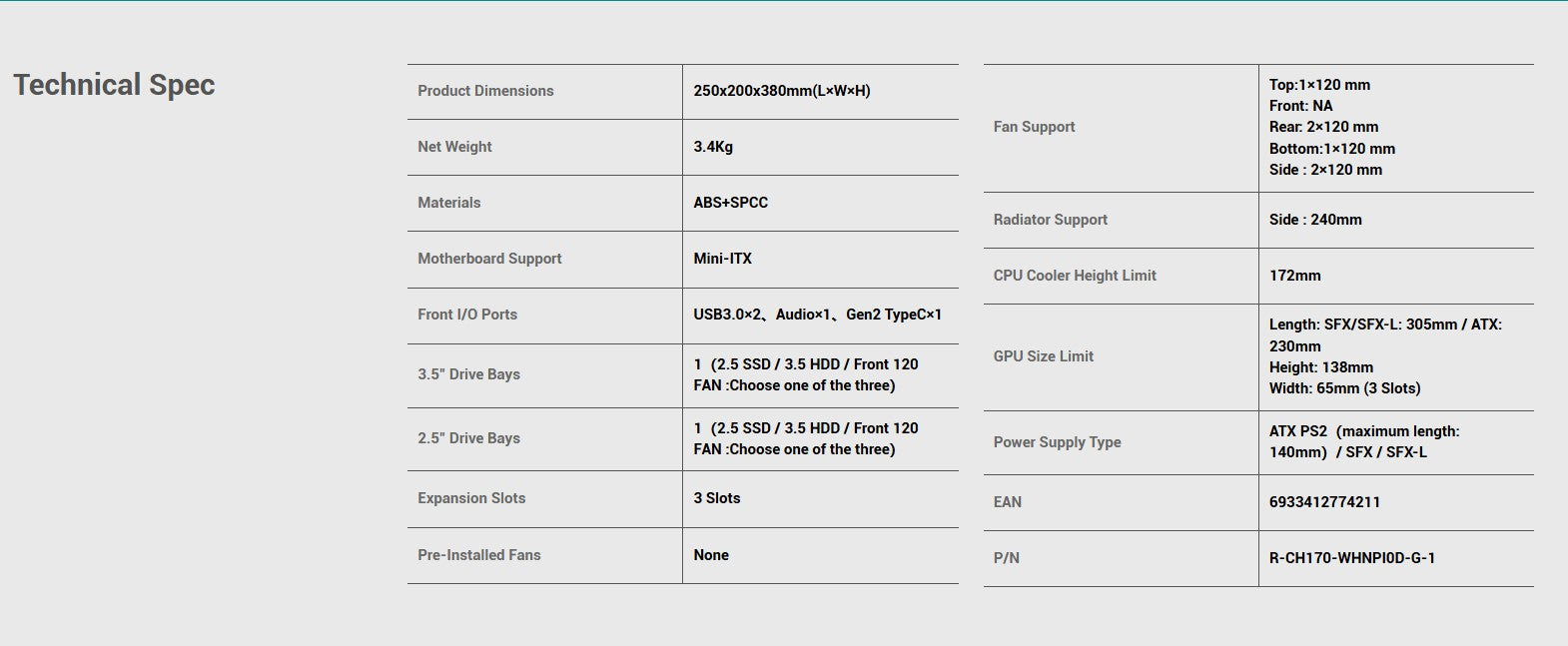
Task: Select the Net Weight 3.4Kg value
Action: (713, 147)
